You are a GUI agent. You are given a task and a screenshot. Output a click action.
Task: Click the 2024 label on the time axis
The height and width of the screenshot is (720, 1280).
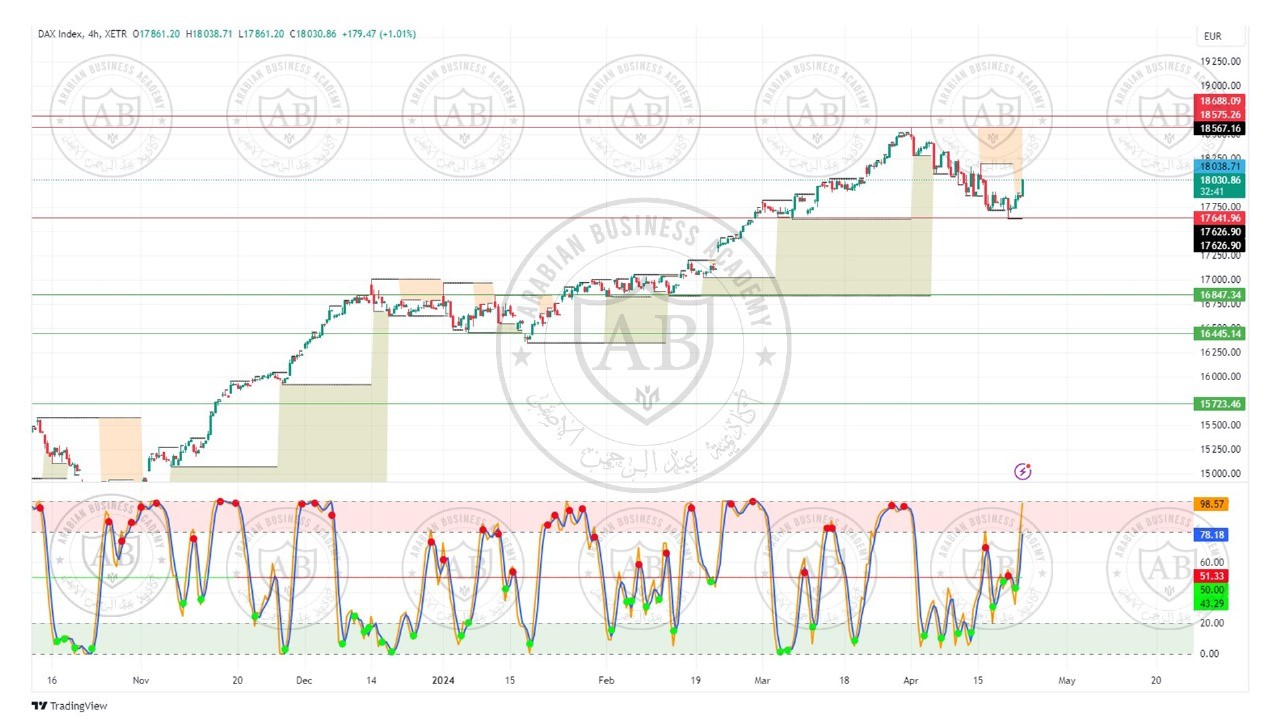click(x=443, y=680)
